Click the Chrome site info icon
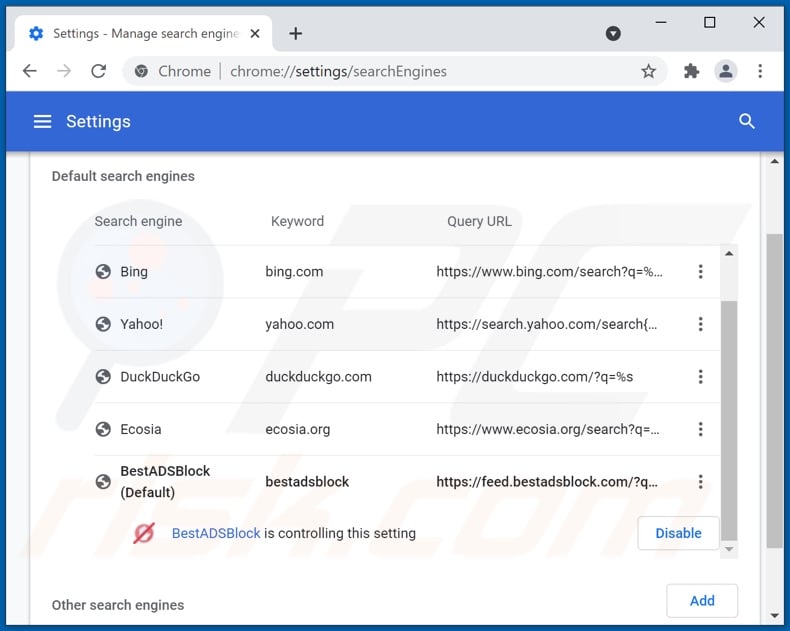The image size is (790, 631). pyautogui.click(x=141, y=71)
